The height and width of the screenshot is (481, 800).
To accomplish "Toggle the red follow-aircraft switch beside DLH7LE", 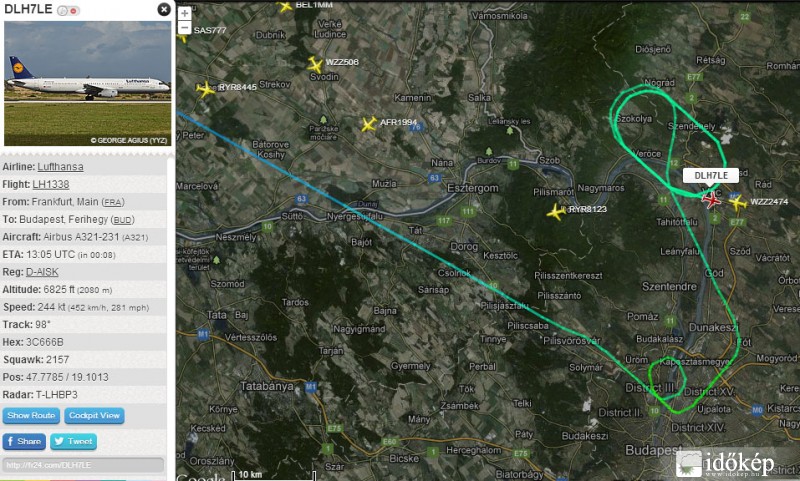I will coord(74,11).
